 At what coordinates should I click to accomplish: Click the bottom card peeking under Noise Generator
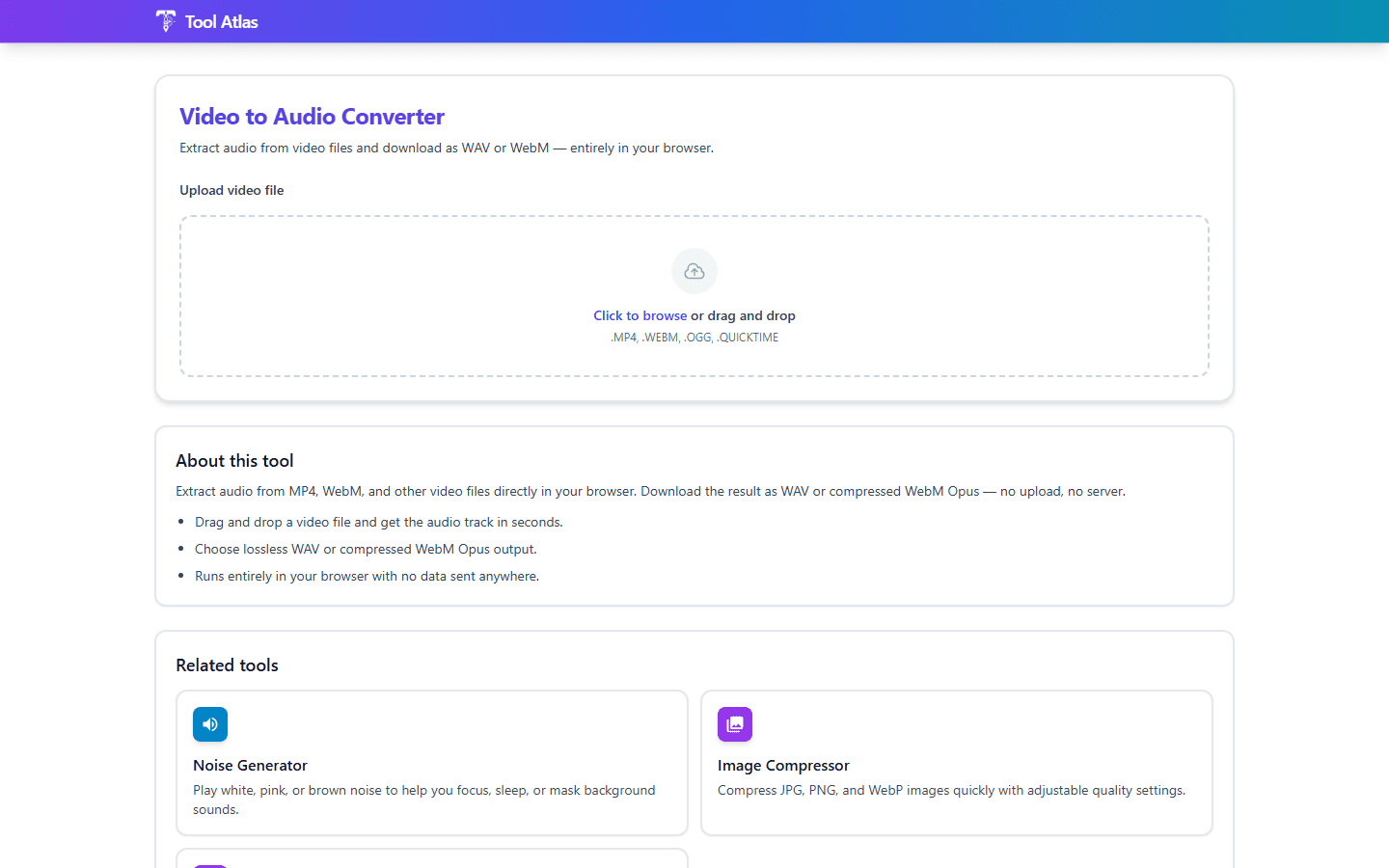pos(432,858)
